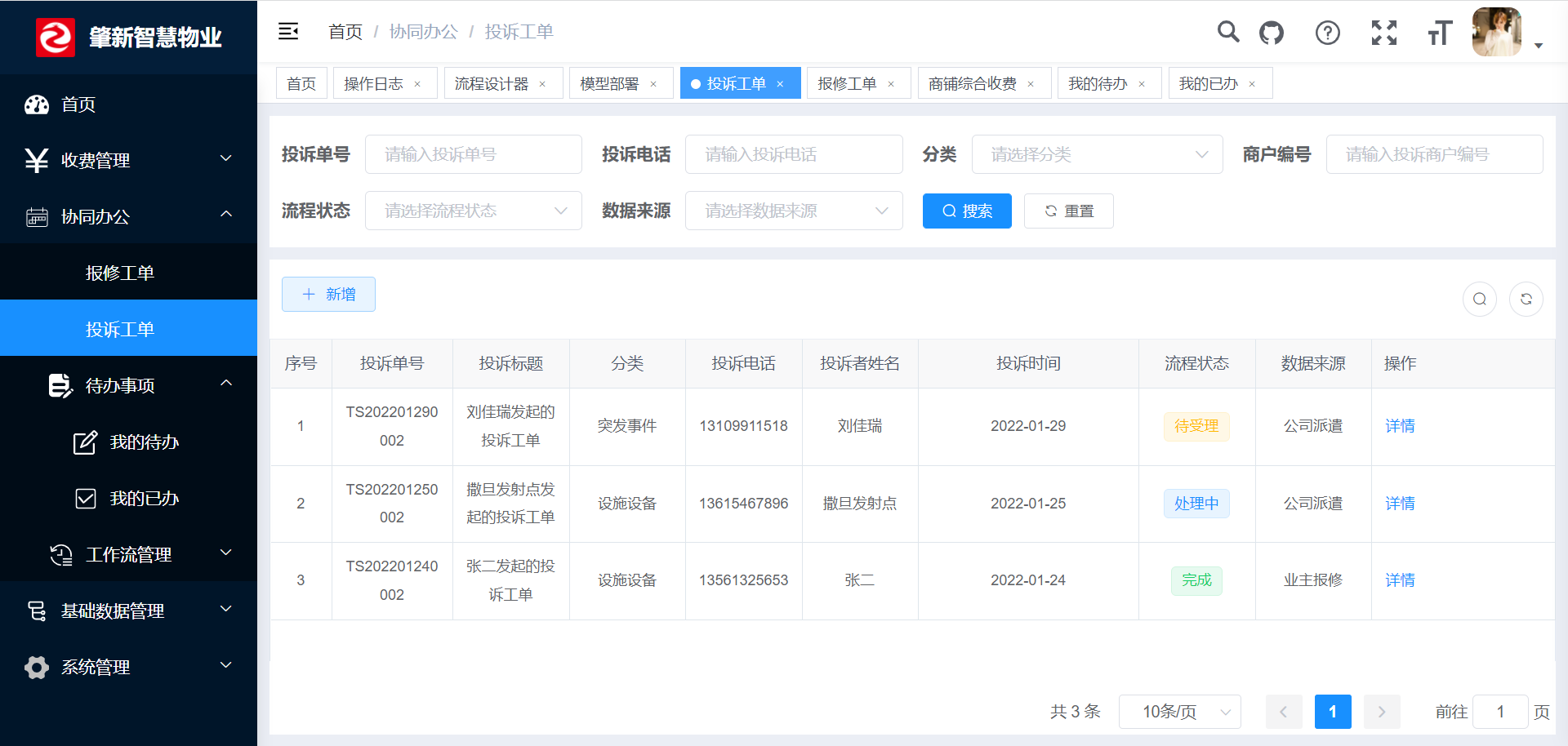Close the 操作日志 tab
1568x746 pixels.
click(x=417, y=84)
